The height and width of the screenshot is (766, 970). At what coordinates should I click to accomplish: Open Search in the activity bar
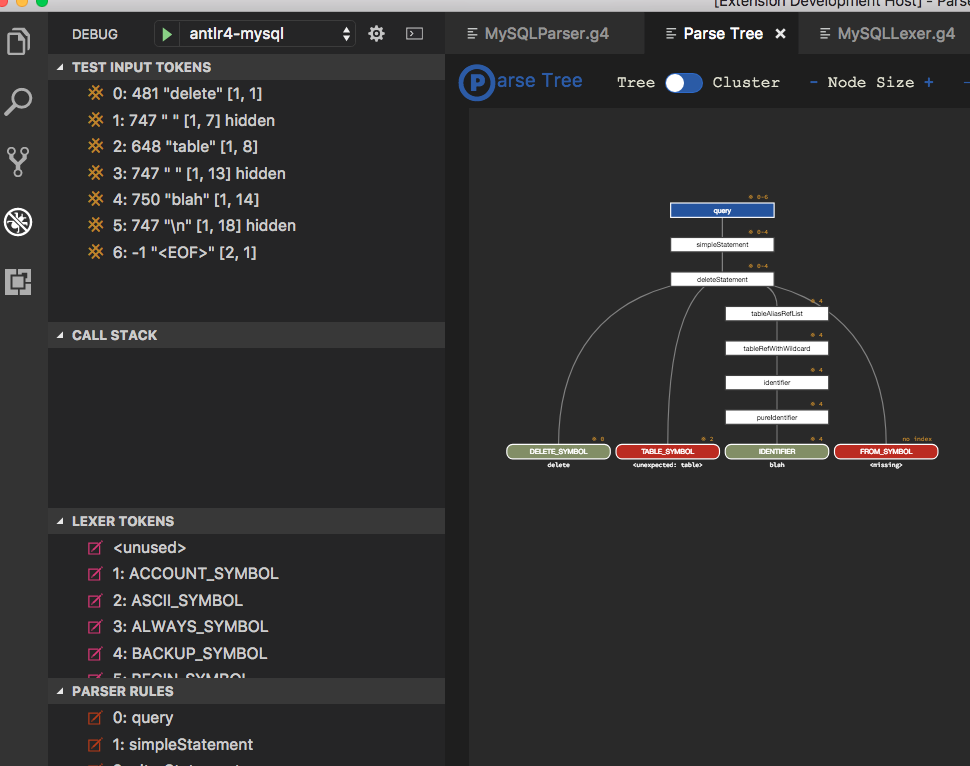click(18, 101)
